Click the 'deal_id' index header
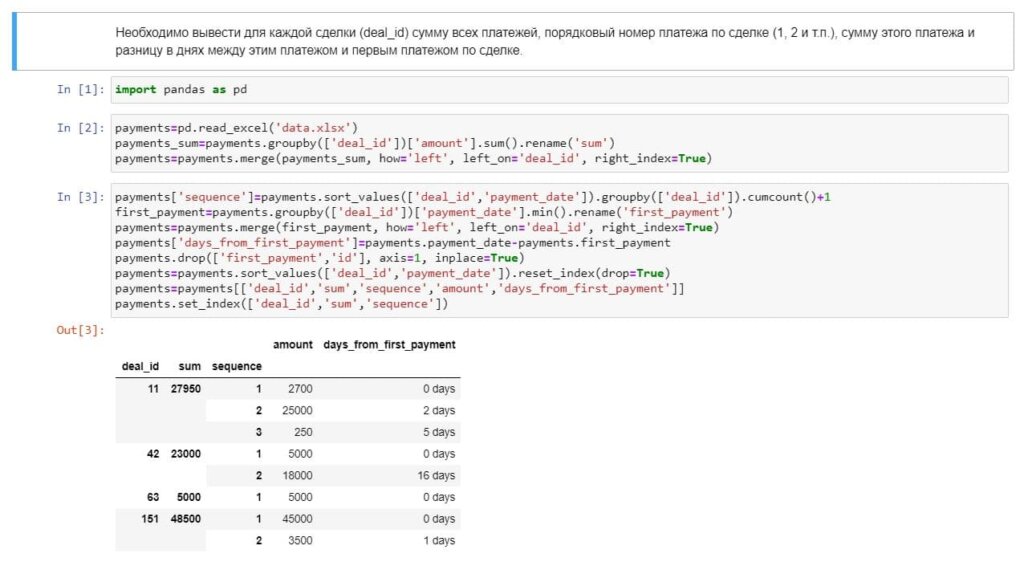Viewport: 1024px width, 570px height. 140,367
